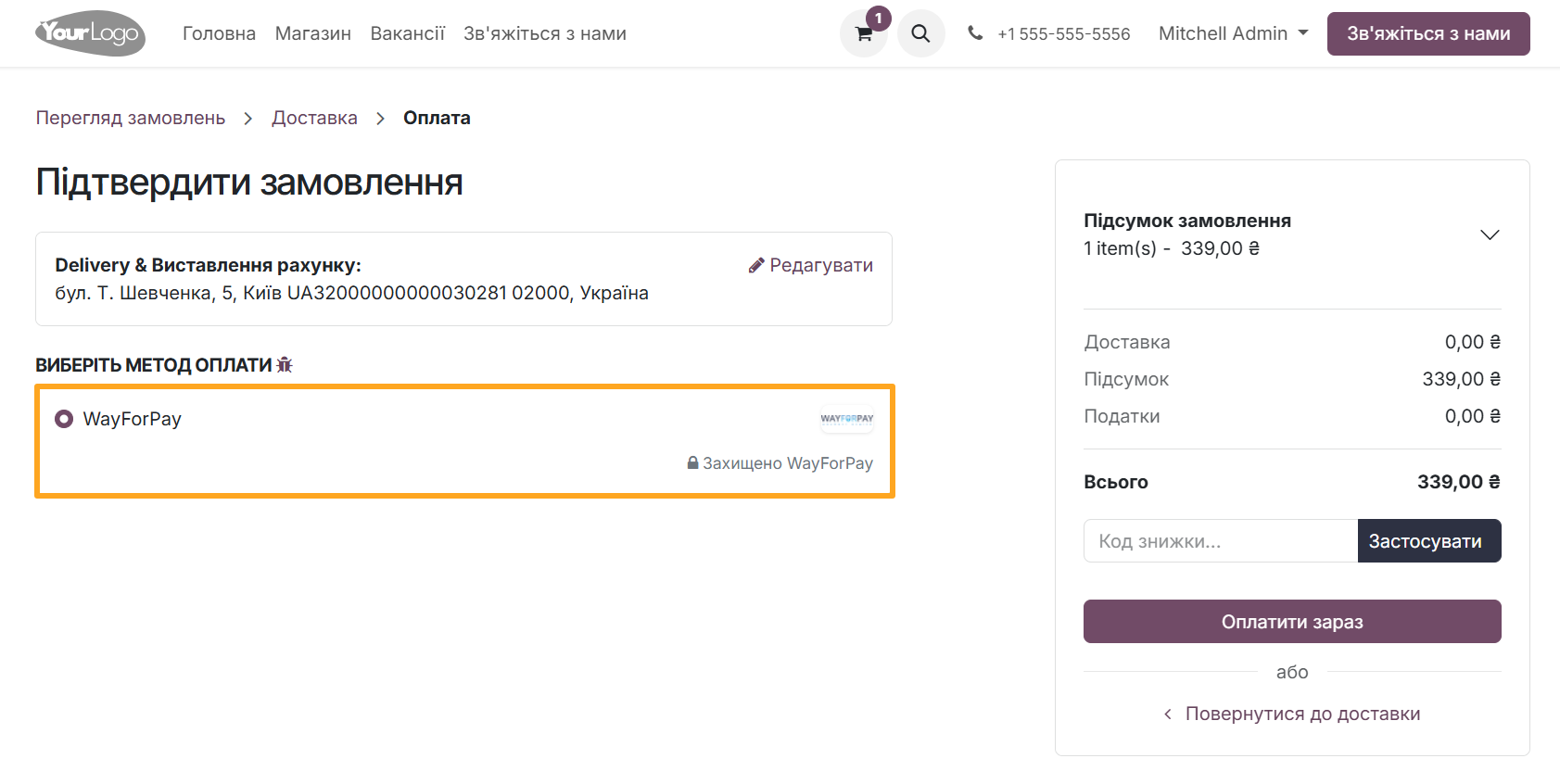The width and height of the screenshot is (1560, 784).
Task: Open the shopping cart icon
Action: [863, 33]
